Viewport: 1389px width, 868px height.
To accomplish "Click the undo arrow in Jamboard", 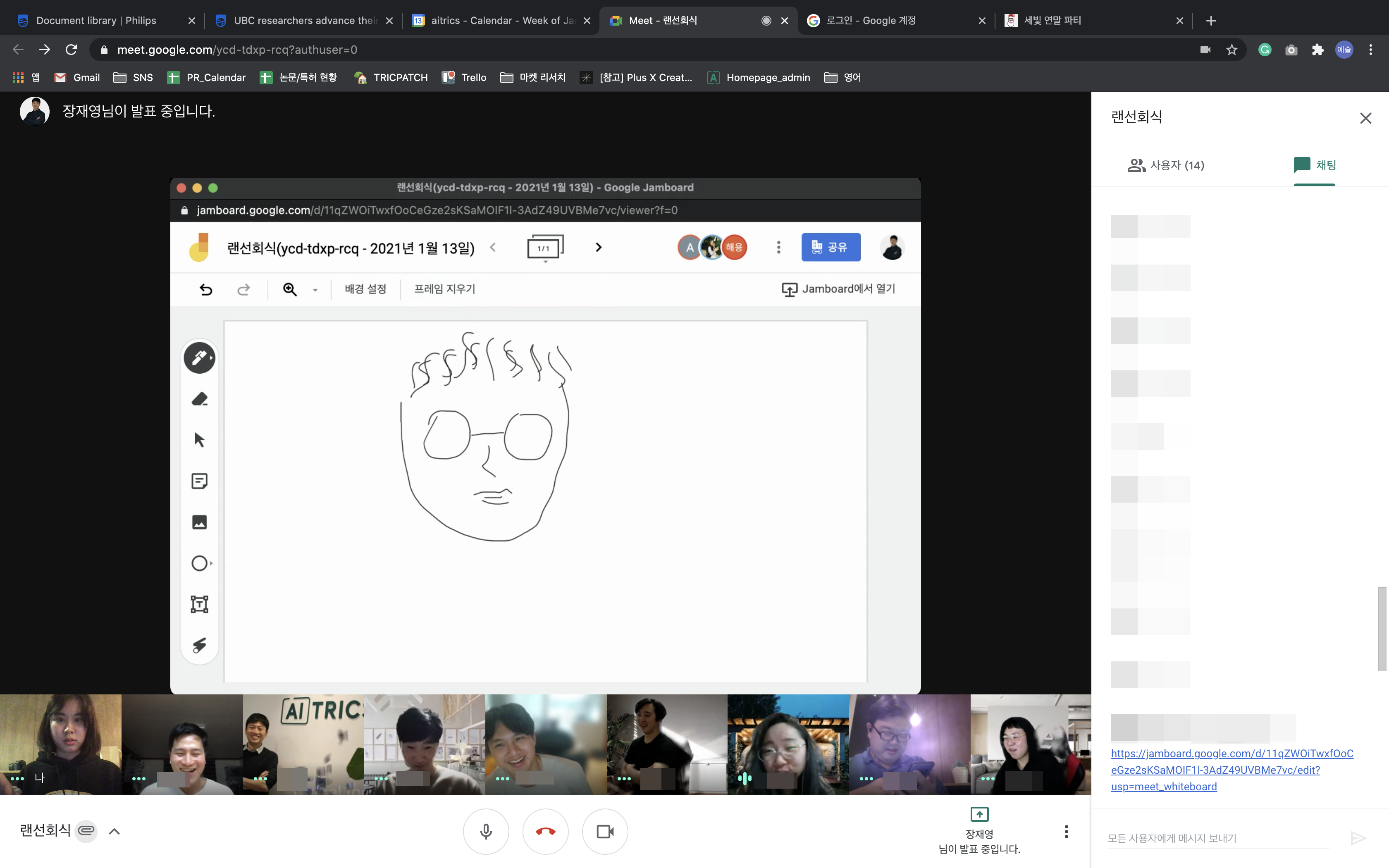I will click(x=205, y=289).
